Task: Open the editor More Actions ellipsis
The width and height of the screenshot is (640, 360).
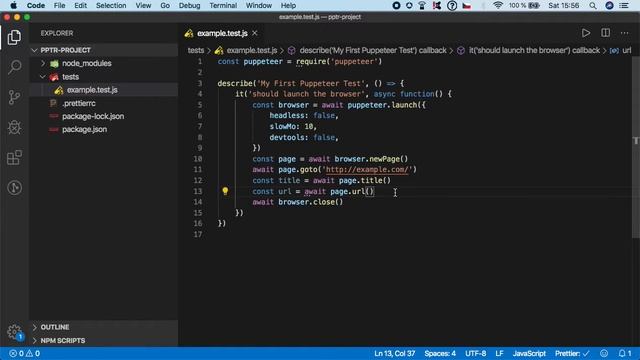Action: coord(624,33)
